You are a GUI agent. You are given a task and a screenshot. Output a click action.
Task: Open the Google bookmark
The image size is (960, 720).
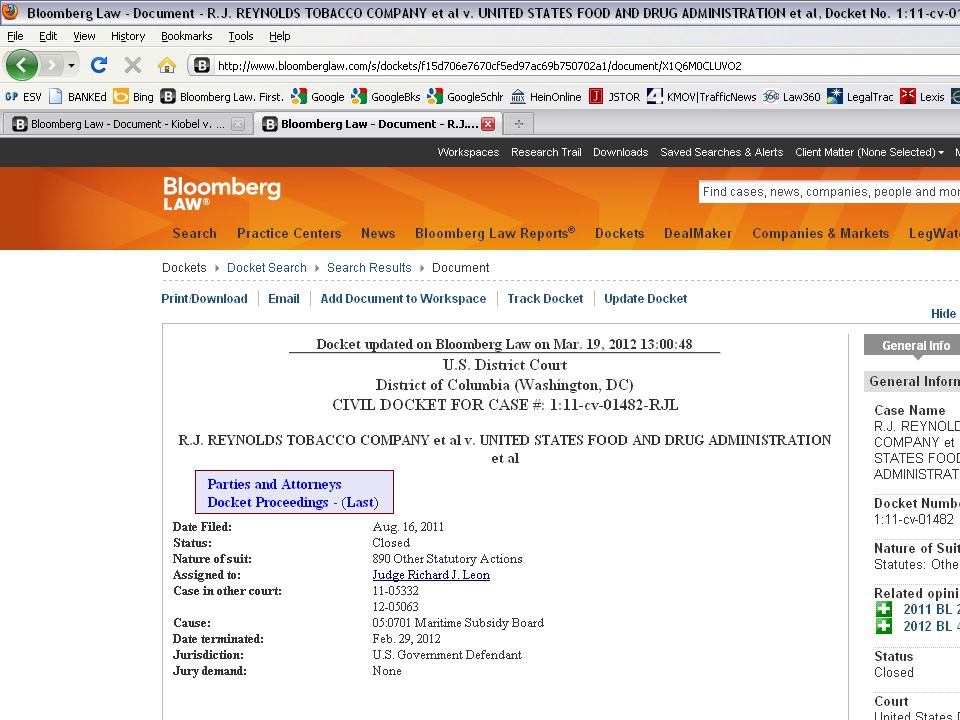click(318, 97)
